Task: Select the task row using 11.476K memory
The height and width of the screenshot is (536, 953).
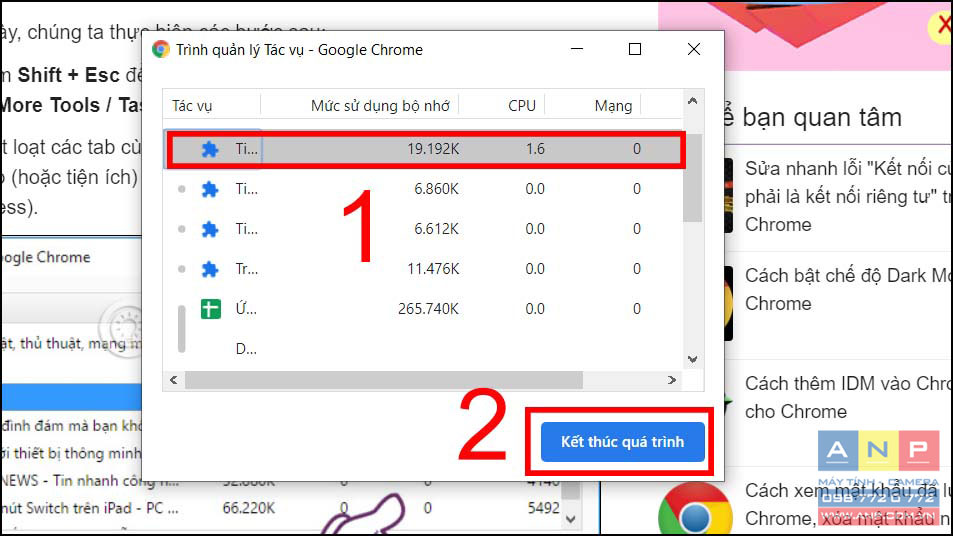Action: 423,269
